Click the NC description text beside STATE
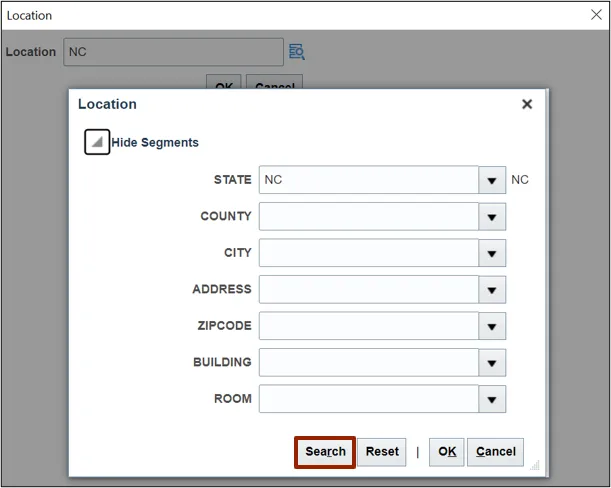Image resolution: width=611 pixels, height=488 pixels. [520, 180]
